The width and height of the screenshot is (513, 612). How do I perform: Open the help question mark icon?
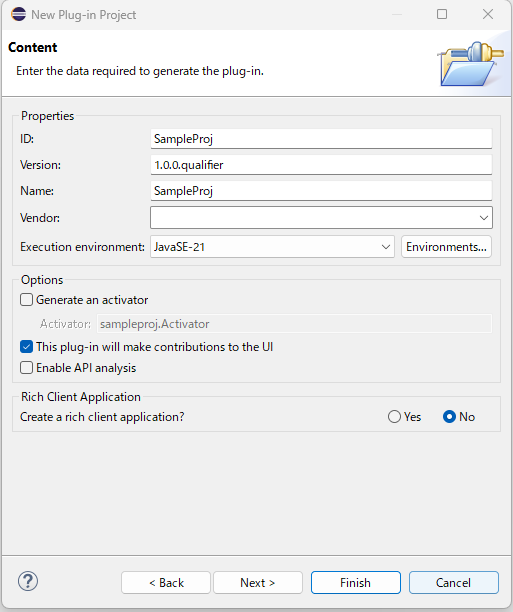[28, 581]
